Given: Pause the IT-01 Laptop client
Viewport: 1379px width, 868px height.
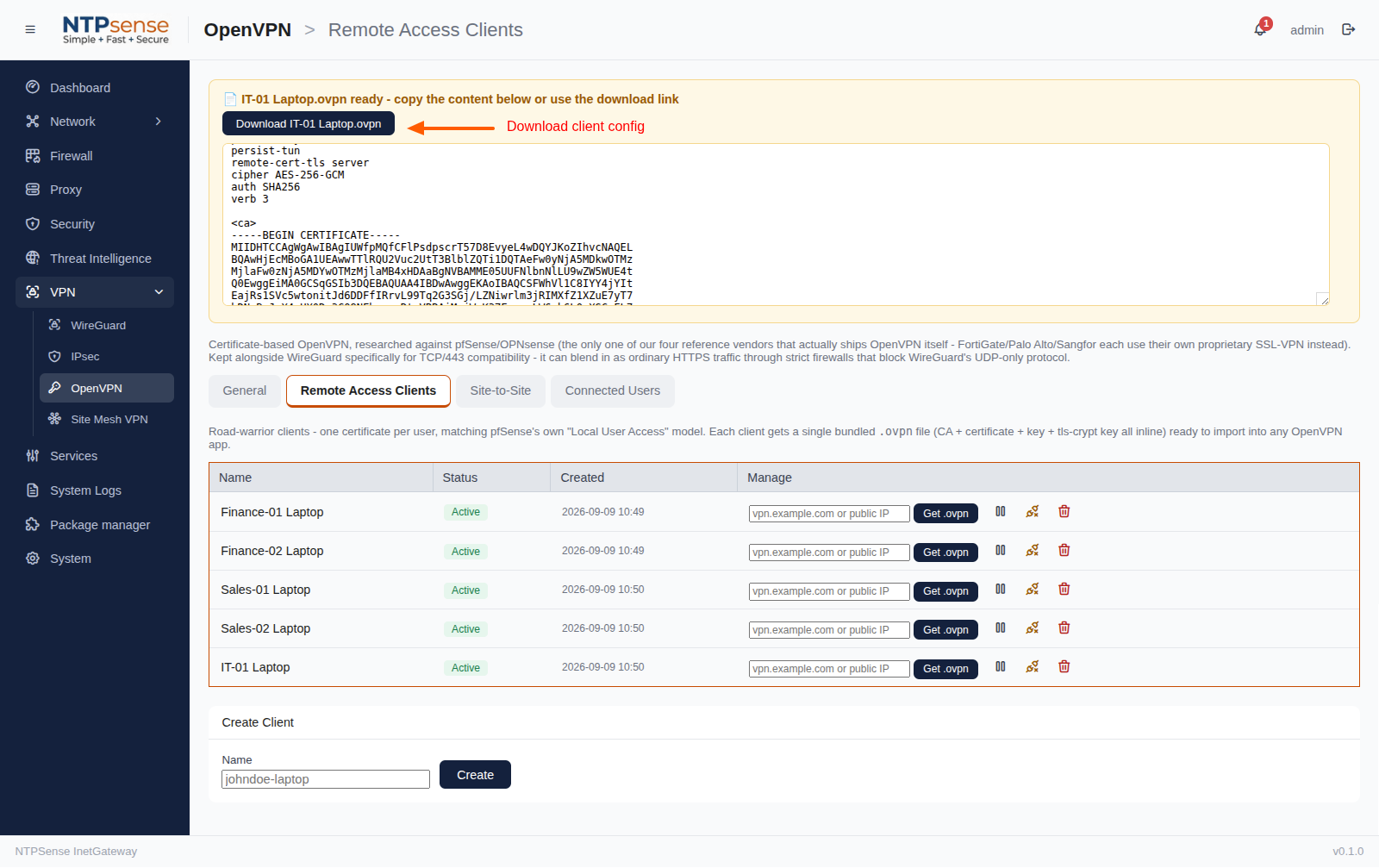Looking at the screenshot, I should tap(1001, 666).
